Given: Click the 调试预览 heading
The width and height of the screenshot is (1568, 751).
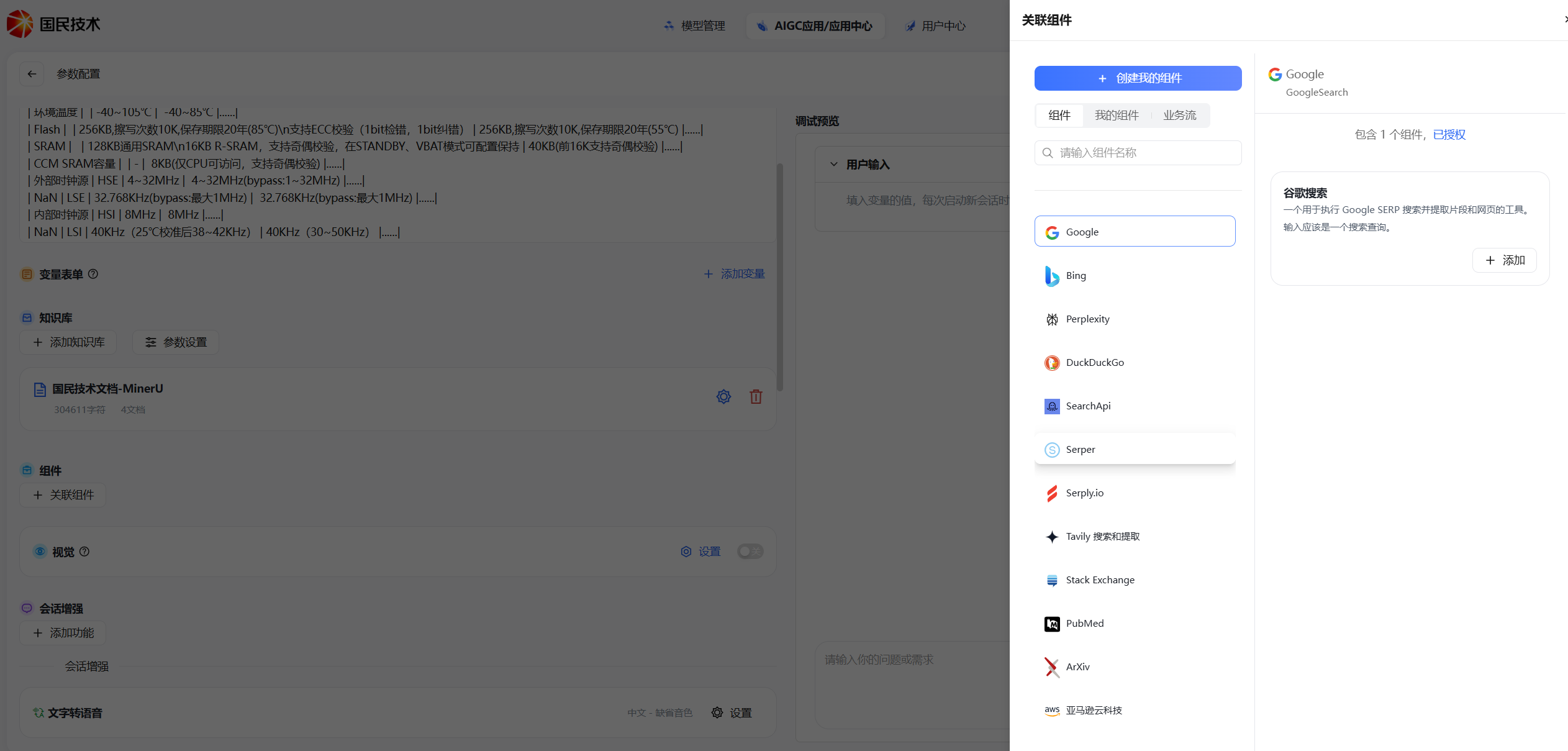Looking at the screenshot, I should 817,121.
